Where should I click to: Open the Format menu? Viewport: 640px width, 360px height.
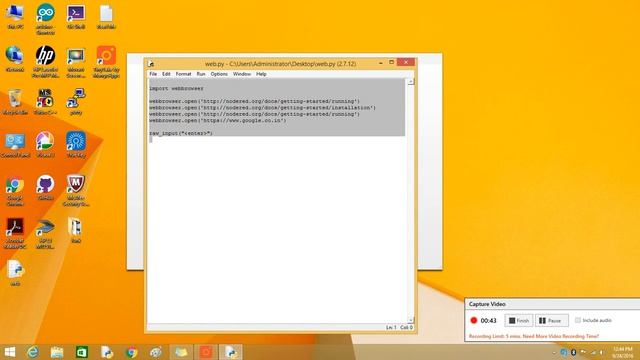pyautogui.click(x=183, y=74)
